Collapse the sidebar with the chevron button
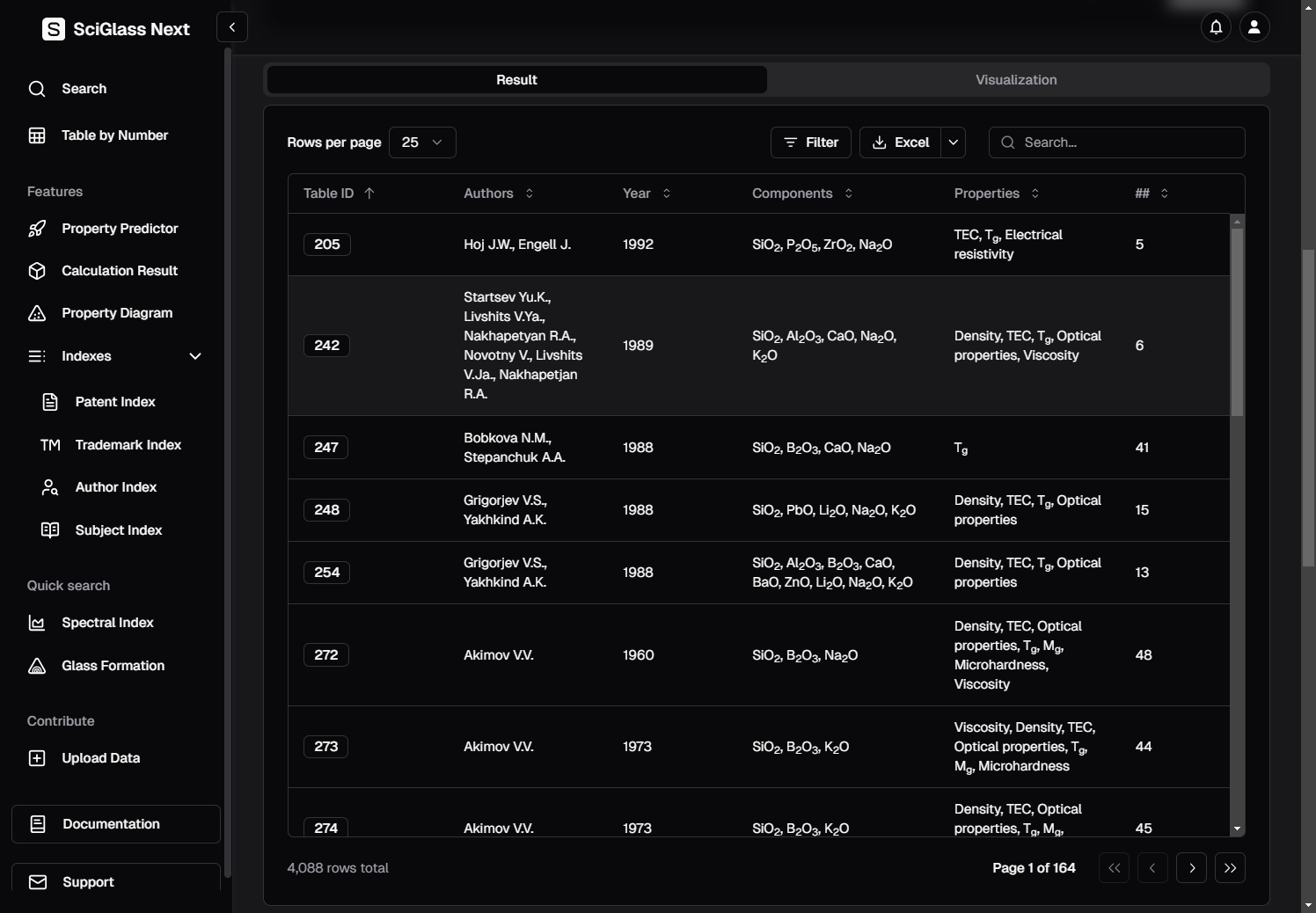Viewport: 1316px width, 913px height. tap(232, 27)
